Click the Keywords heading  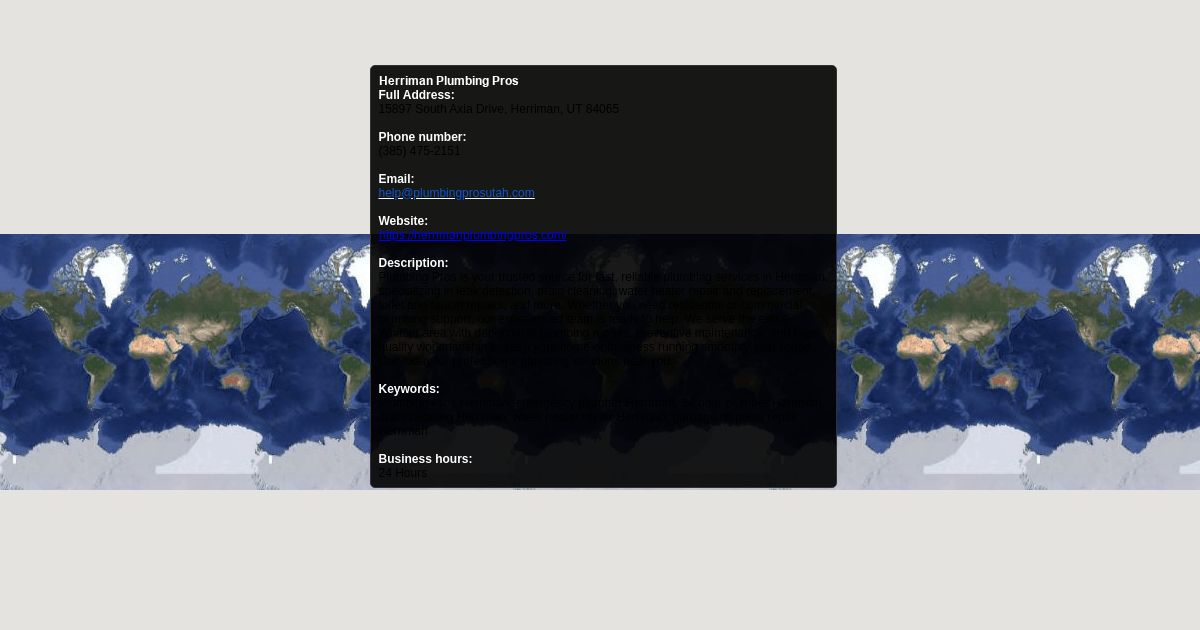point(409,389)
